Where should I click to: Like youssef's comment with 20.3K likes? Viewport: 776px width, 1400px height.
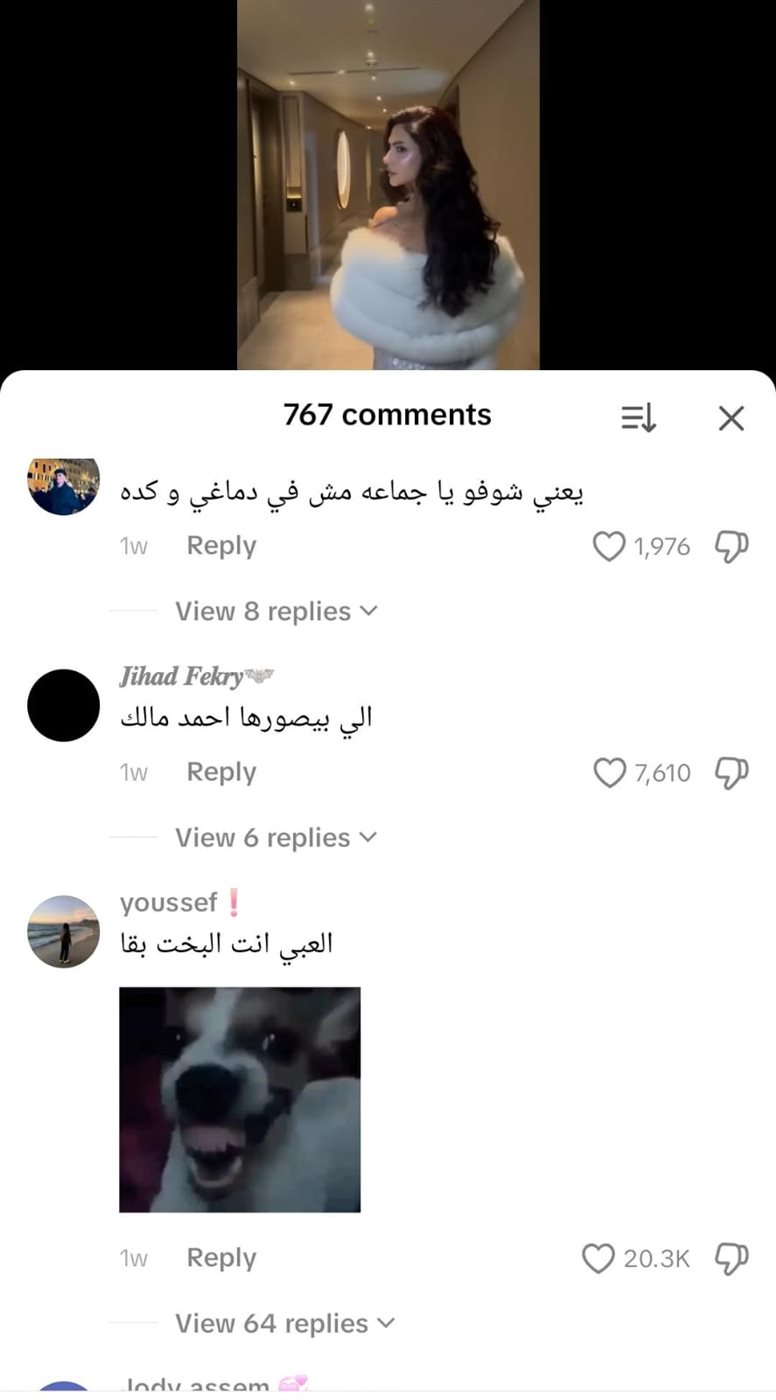point(598,1258)
